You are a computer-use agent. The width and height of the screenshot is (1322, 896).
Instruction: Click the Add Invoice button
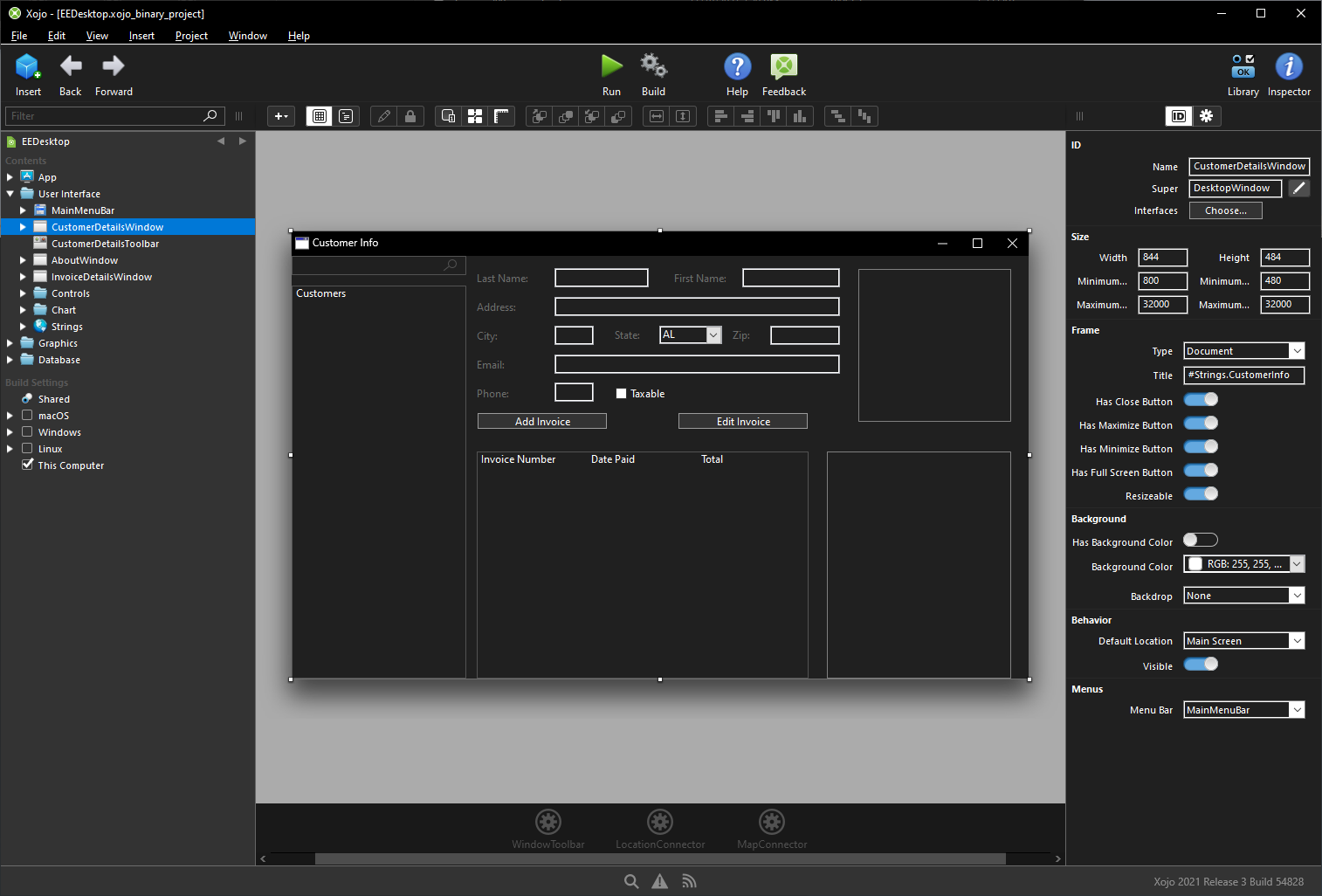(542, 421)
